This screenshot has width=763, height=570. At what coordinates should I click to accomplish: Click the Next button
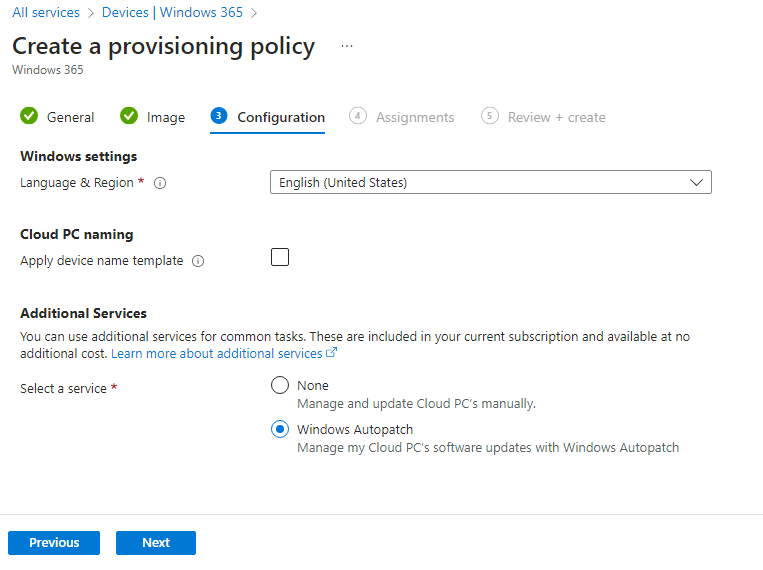(x=156, y=543)
